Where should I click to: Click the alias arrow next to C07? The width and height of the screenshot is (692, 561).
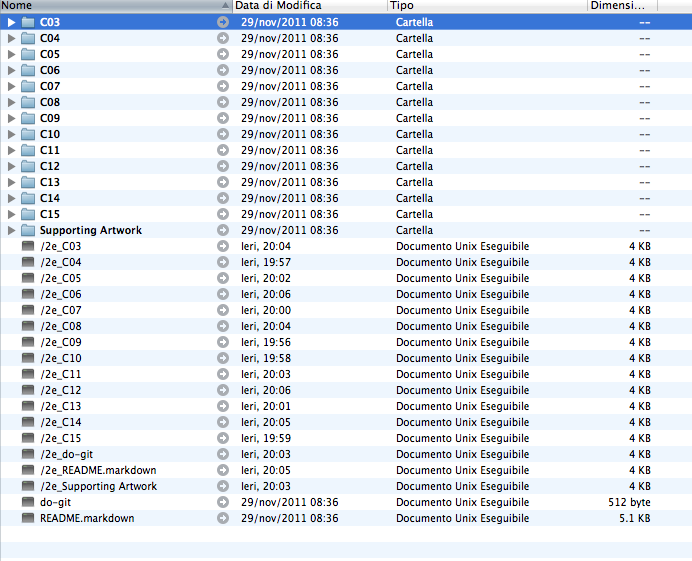pos(223,86)
